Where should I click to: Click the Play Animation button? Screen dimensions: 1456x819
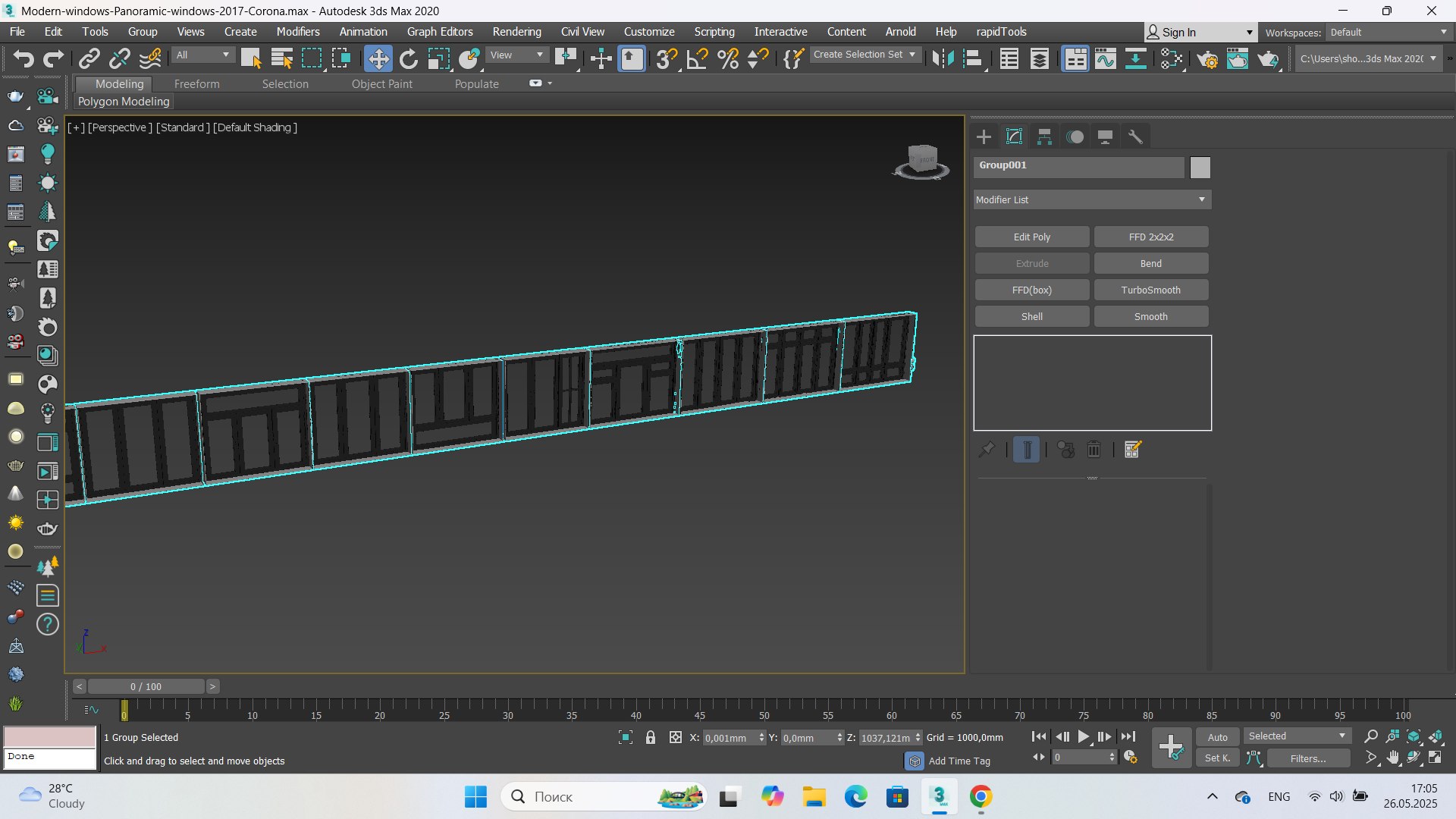click(1083, 736)
